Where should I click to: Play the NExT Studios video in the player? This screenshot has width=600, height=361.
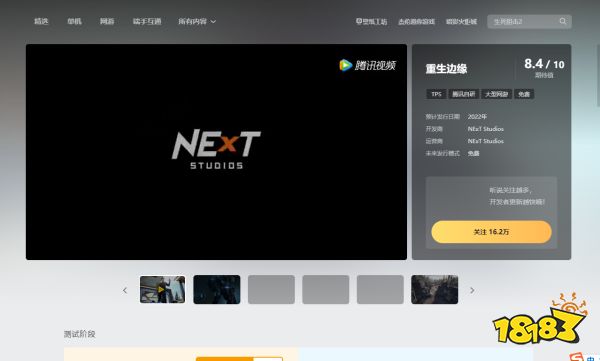[x=216, y=152]
